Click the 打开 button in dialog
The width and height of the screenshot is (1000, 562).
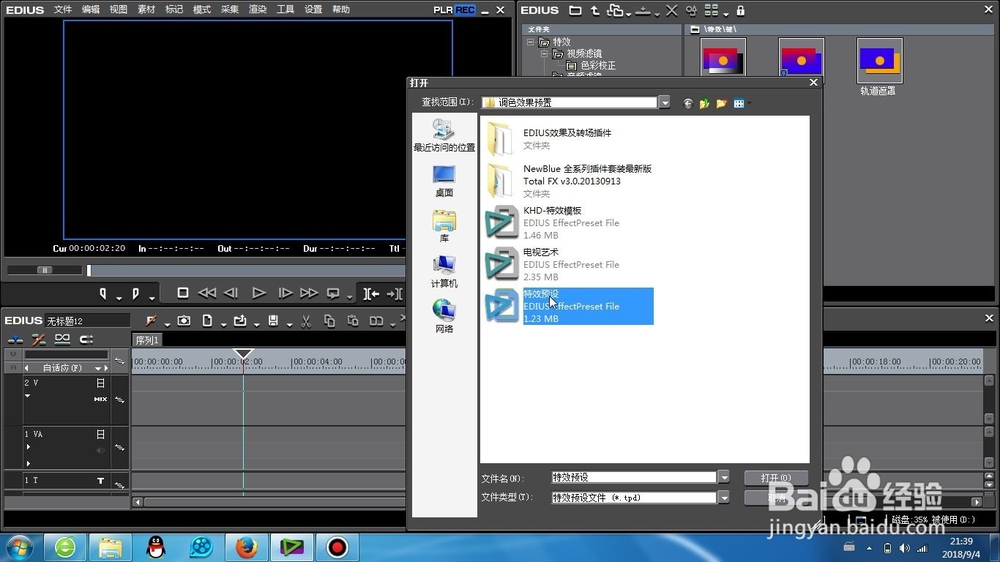pyautogui.click(x=776, y=477)
